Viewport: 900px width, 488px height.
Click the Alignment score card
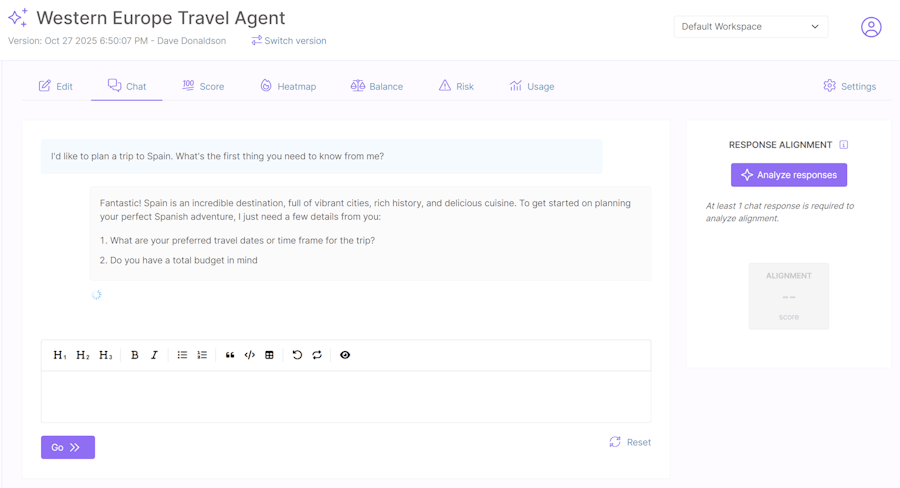click(x=789, y=296)
